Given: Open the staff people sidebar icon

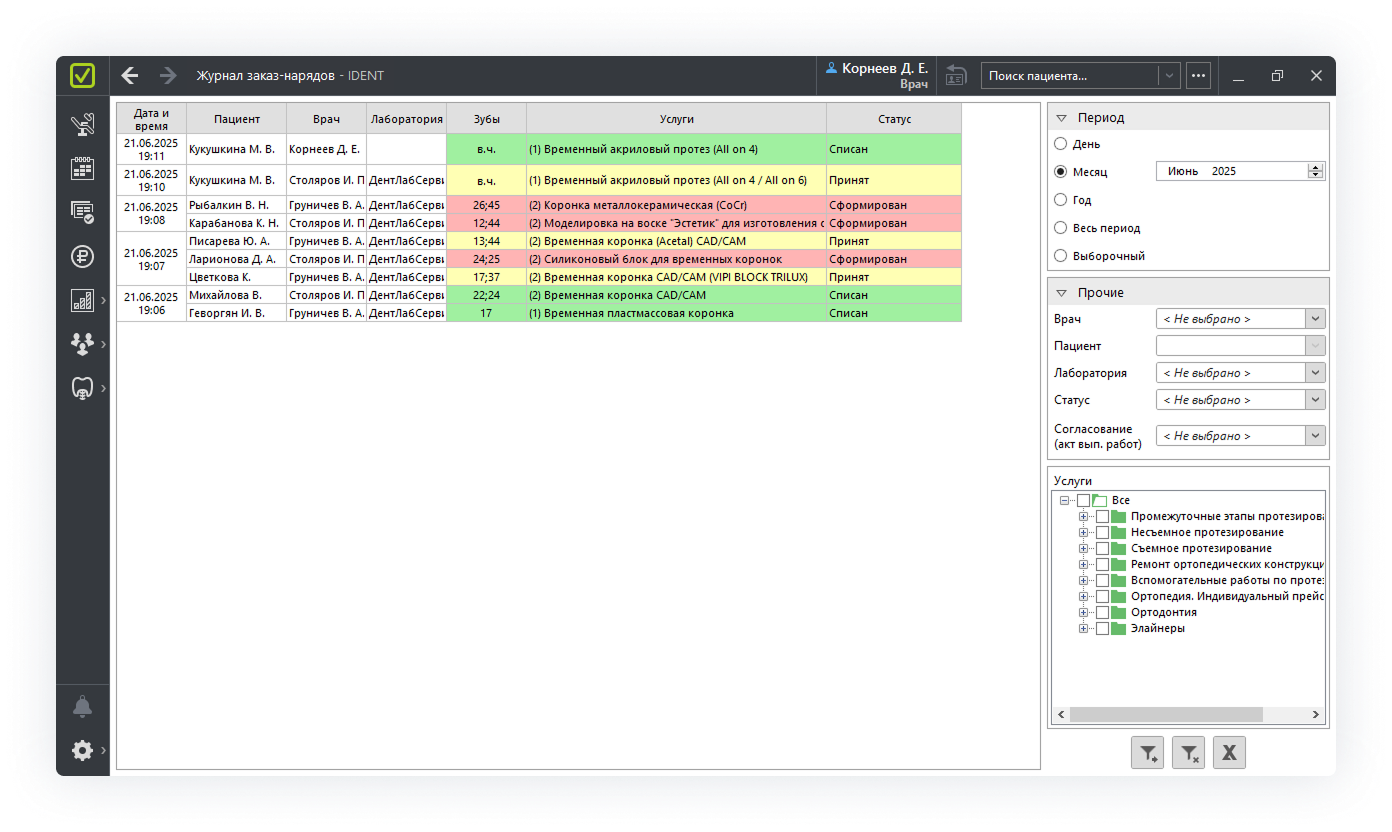Looking at the screenshot, I should (x=83, y=344).
